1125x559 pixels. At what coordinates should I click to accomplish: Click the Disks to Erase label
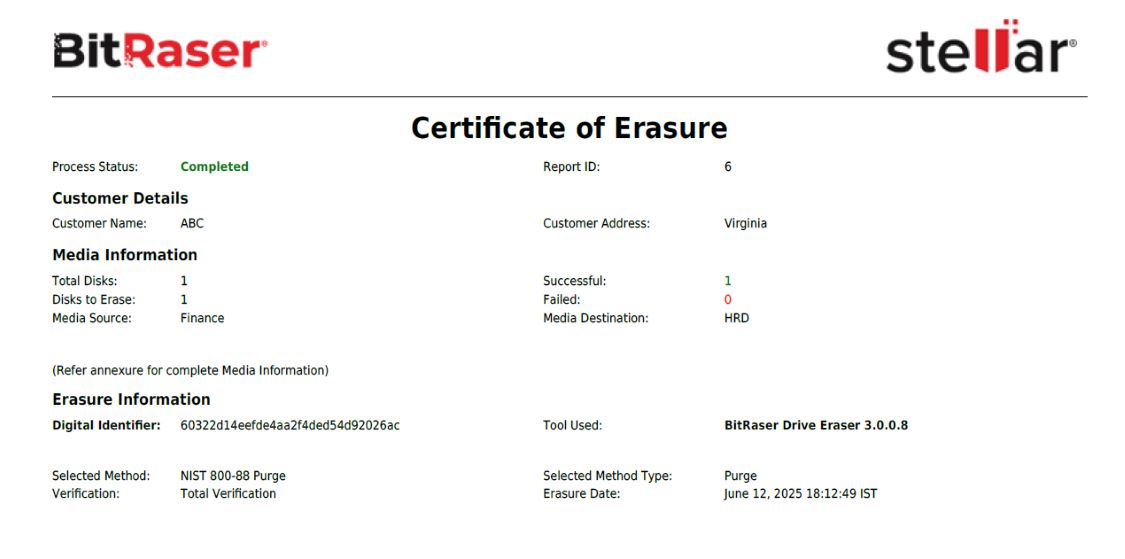[93, 299]
